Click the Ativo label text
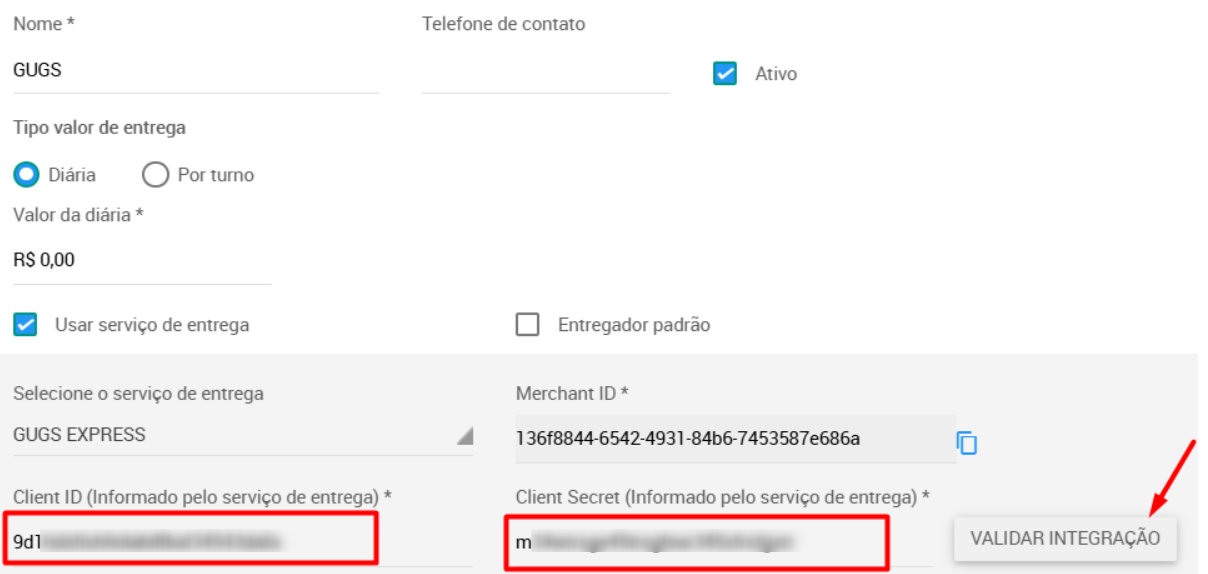Image resolution: width=1208 pixels, height=574 pixels. click(x=776, y=74)
